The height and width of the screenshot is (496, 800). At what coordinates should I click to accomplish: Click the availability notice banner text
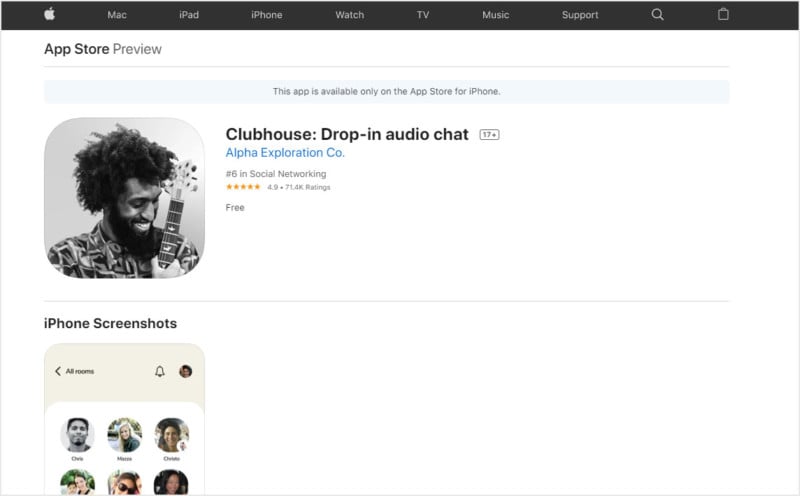coord(386,91)
